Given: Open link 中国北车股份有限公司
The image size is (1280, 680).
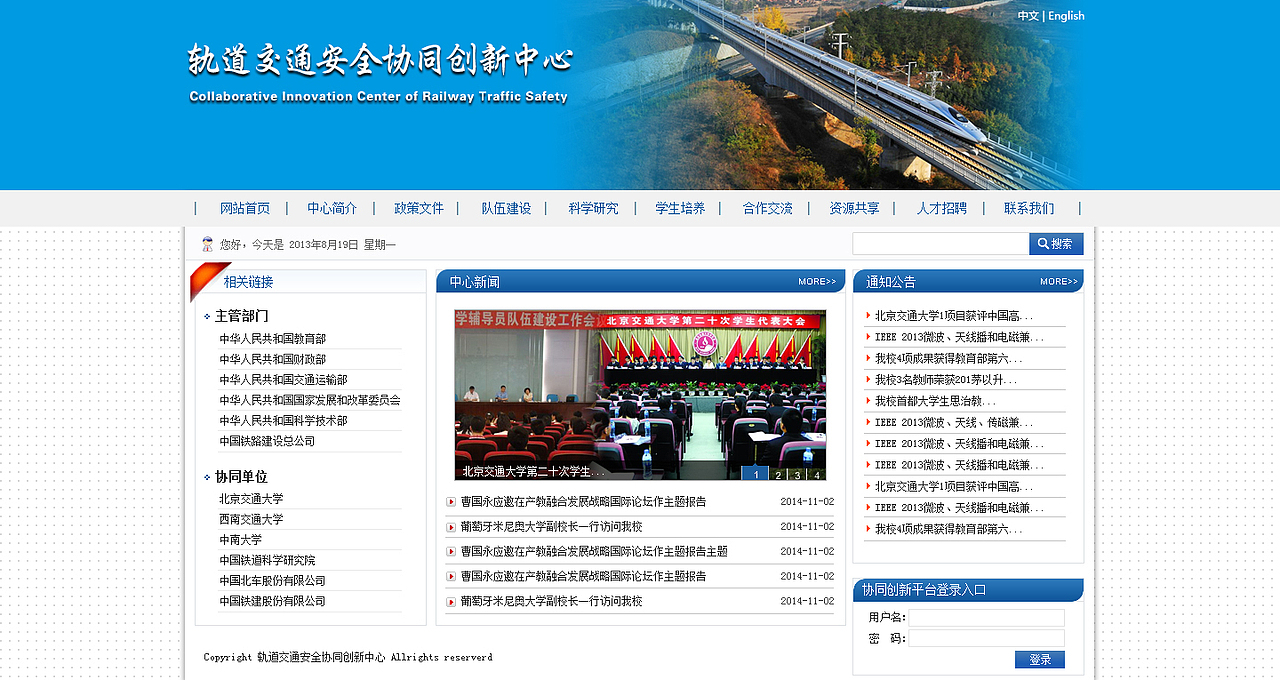Looking at the screenshot, I should 272,581.
